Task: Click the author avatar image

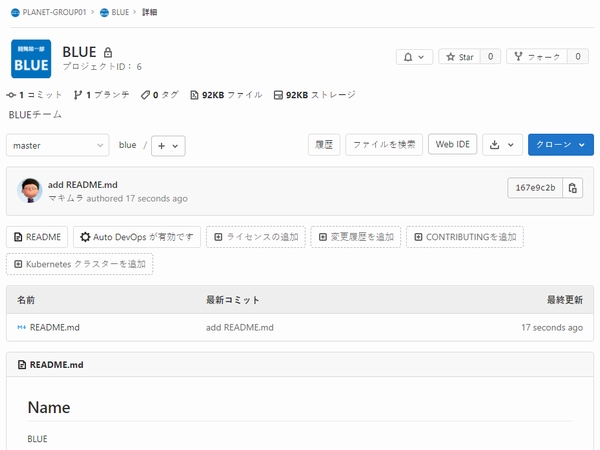Action: click(30, 190)
